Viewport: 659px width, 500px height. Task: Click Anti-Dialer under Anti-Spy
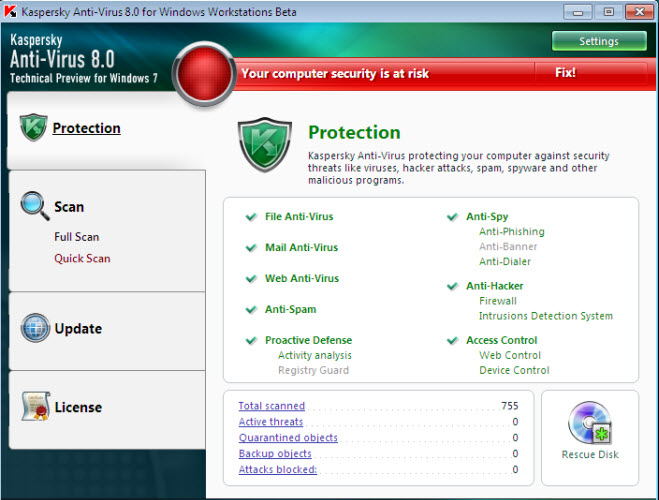pyautogui.click(x=505, y=262)
